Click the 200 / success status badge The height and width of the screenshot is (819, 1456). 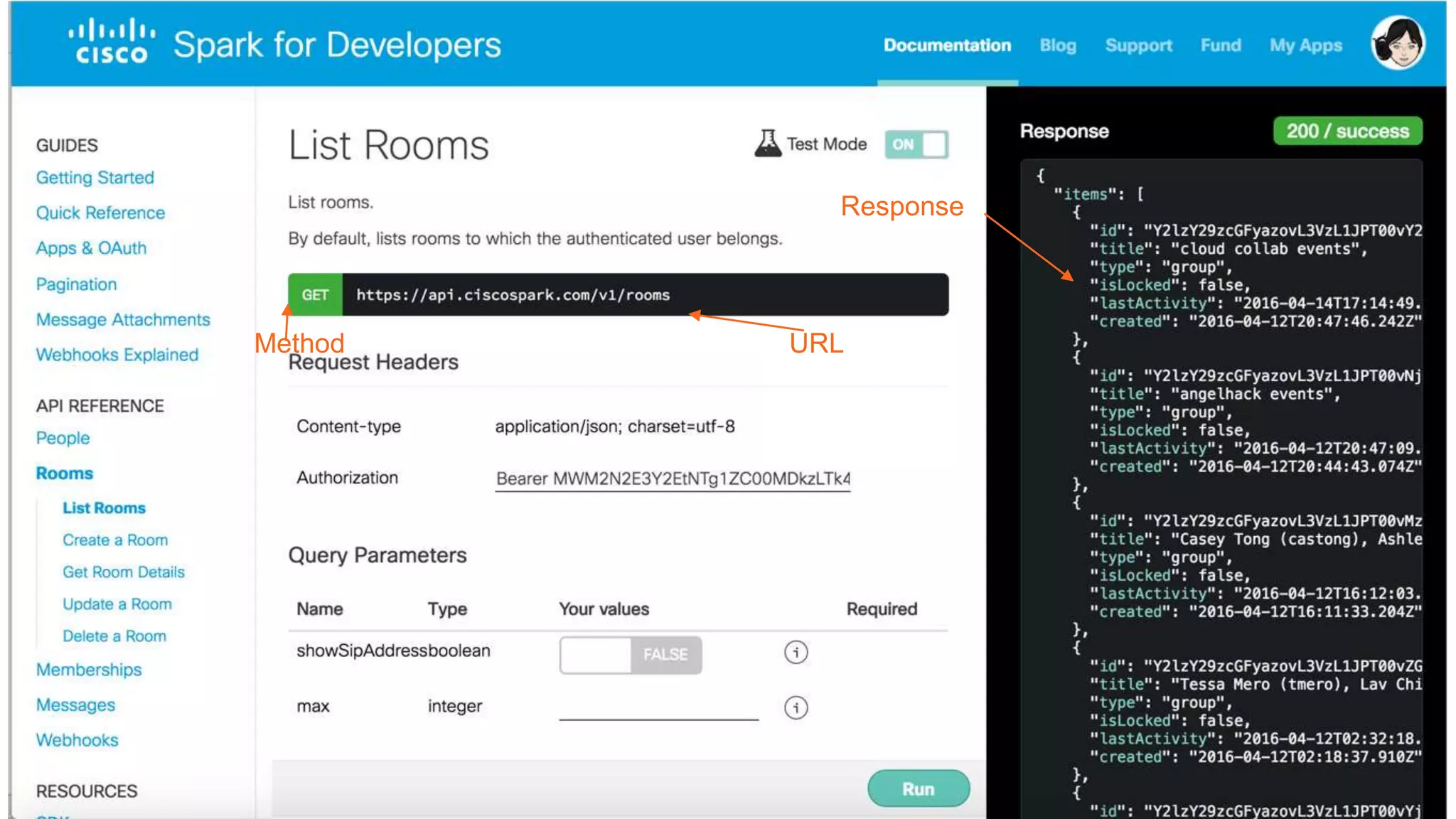coord(1347,132)
